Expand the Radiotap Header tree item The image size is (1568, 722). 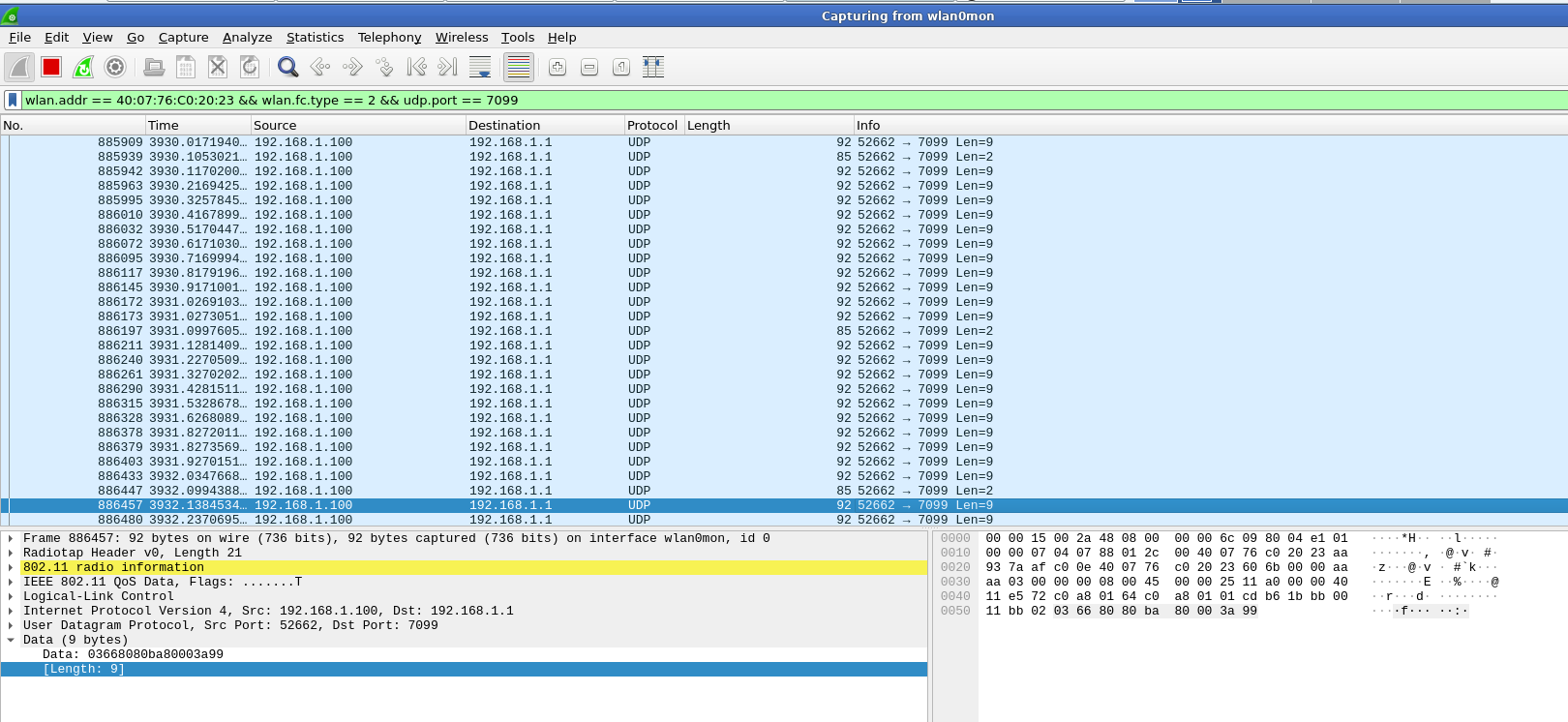tap(11, 553)
